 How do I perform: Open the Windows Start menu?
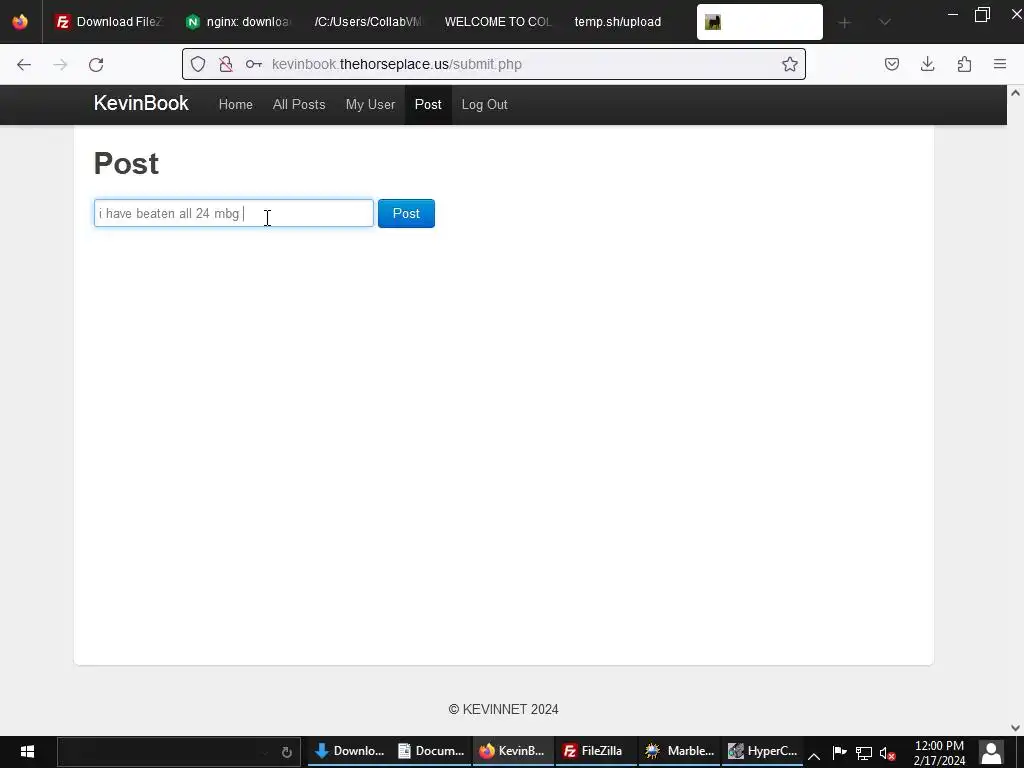point(27,752)
